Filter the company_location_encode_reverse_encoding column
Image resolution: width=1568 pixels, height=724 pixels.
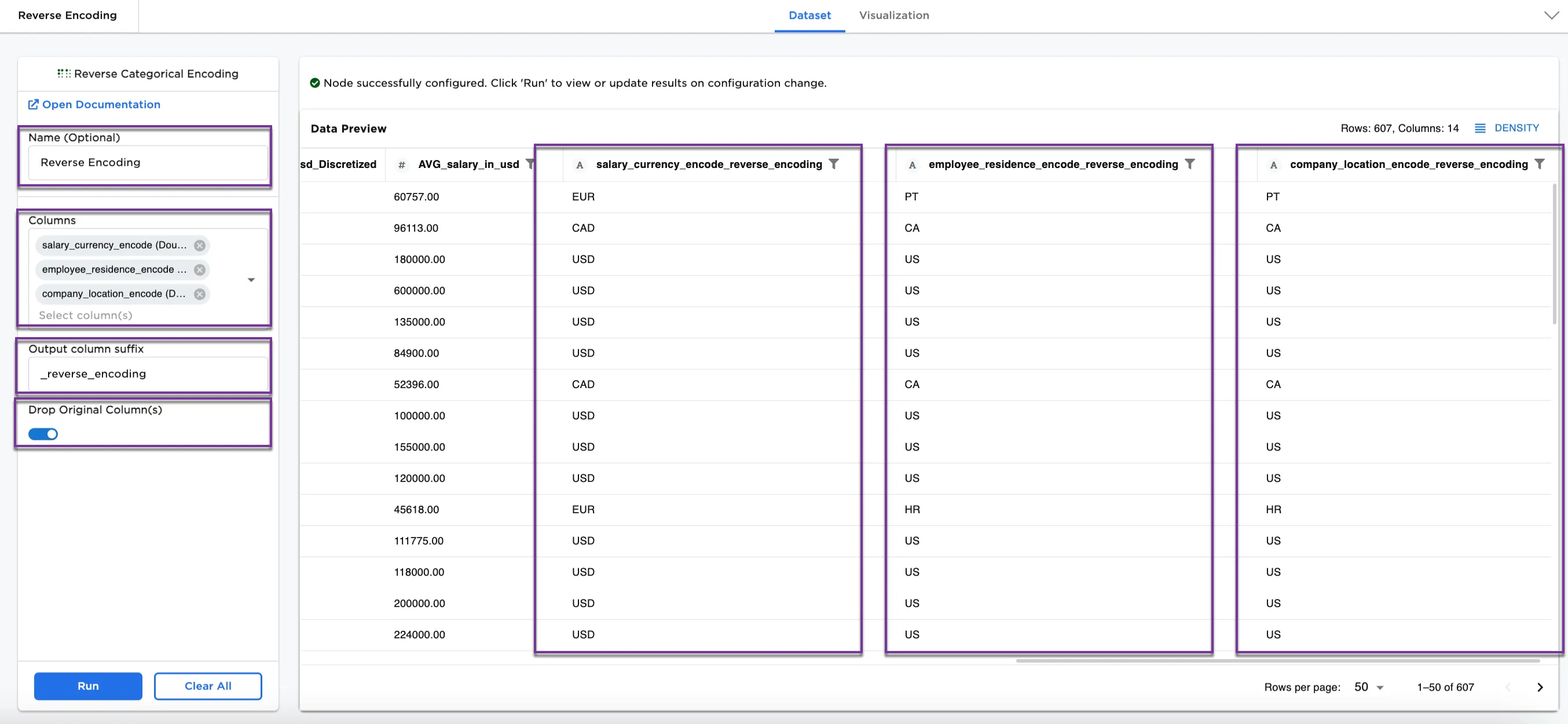click(x=1540, y=164)
